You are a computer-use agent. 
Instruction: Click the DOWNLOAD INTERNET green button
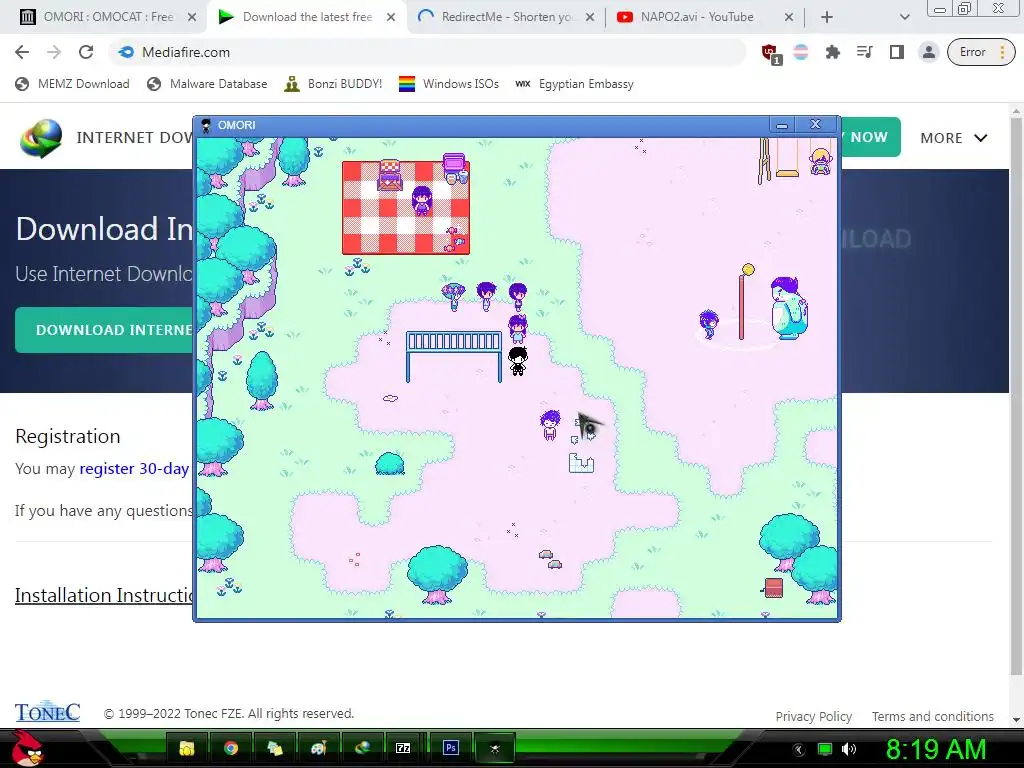(x=104, y=330)
